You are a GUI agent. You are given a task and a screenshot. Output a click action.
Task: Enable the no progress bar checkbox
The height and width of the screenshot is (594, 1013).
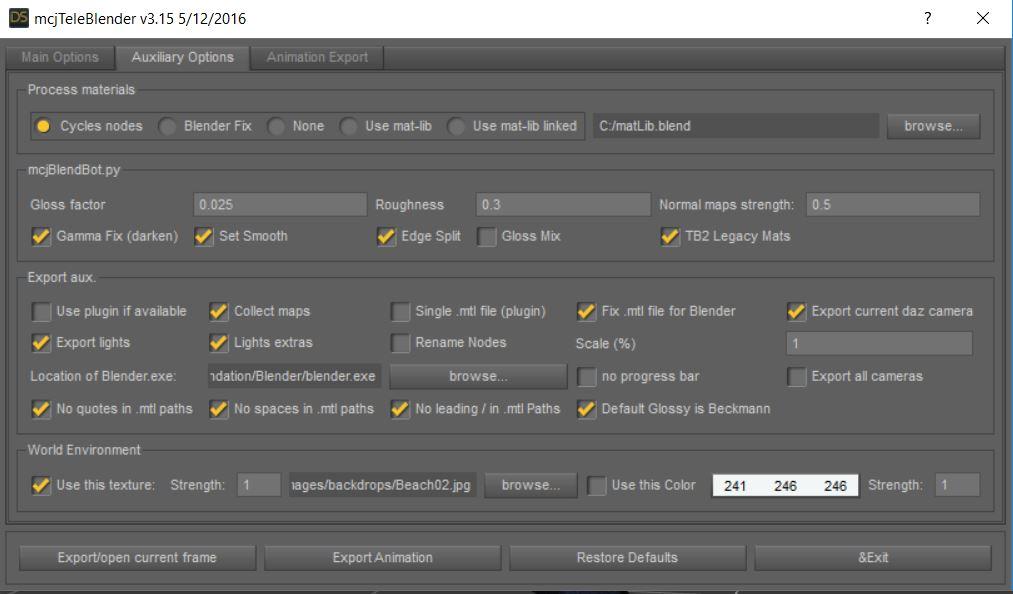click(x=587, y=376)
